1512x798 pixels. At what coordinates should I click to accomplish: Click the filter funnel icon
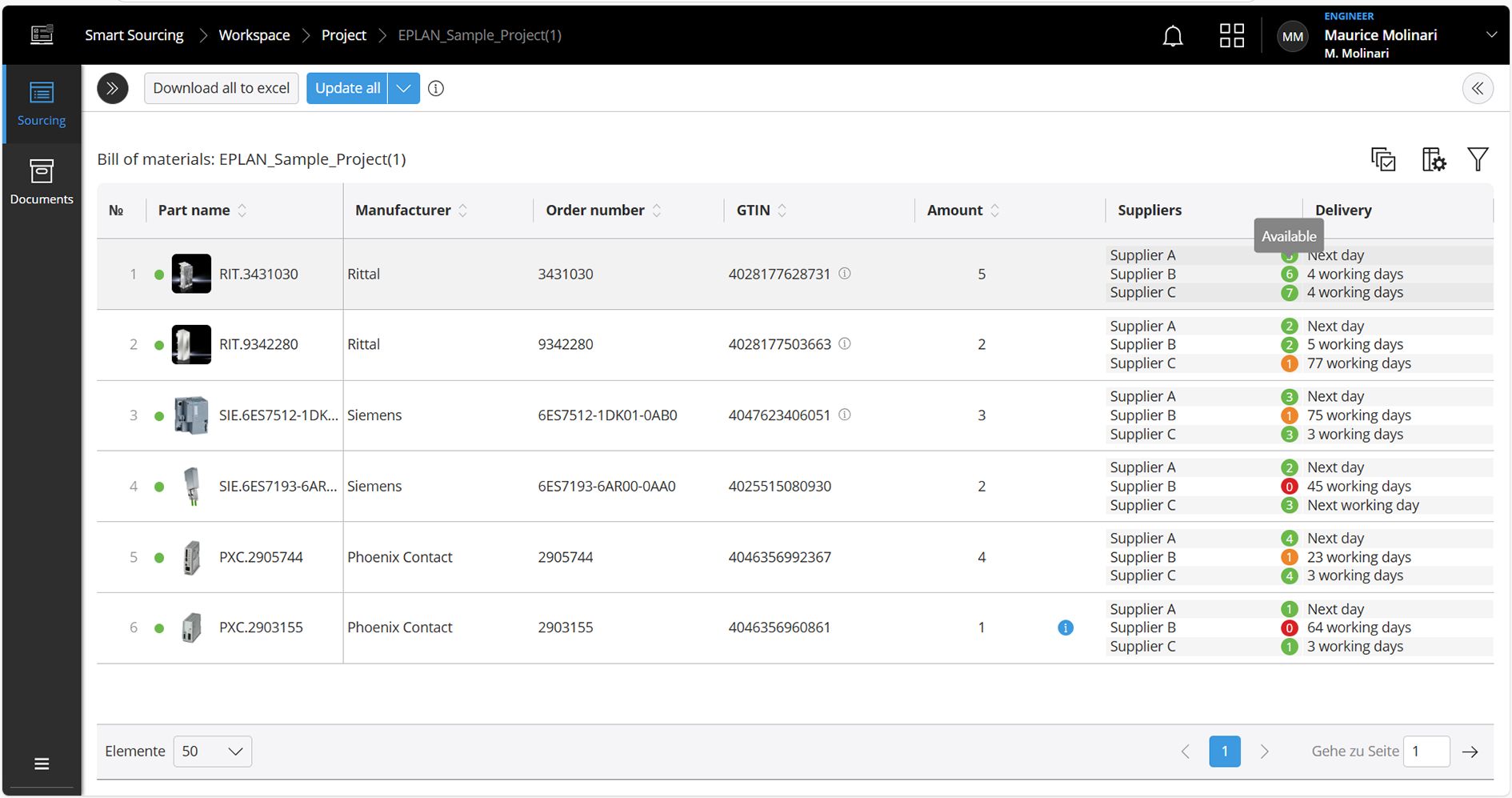point(1478,159)
